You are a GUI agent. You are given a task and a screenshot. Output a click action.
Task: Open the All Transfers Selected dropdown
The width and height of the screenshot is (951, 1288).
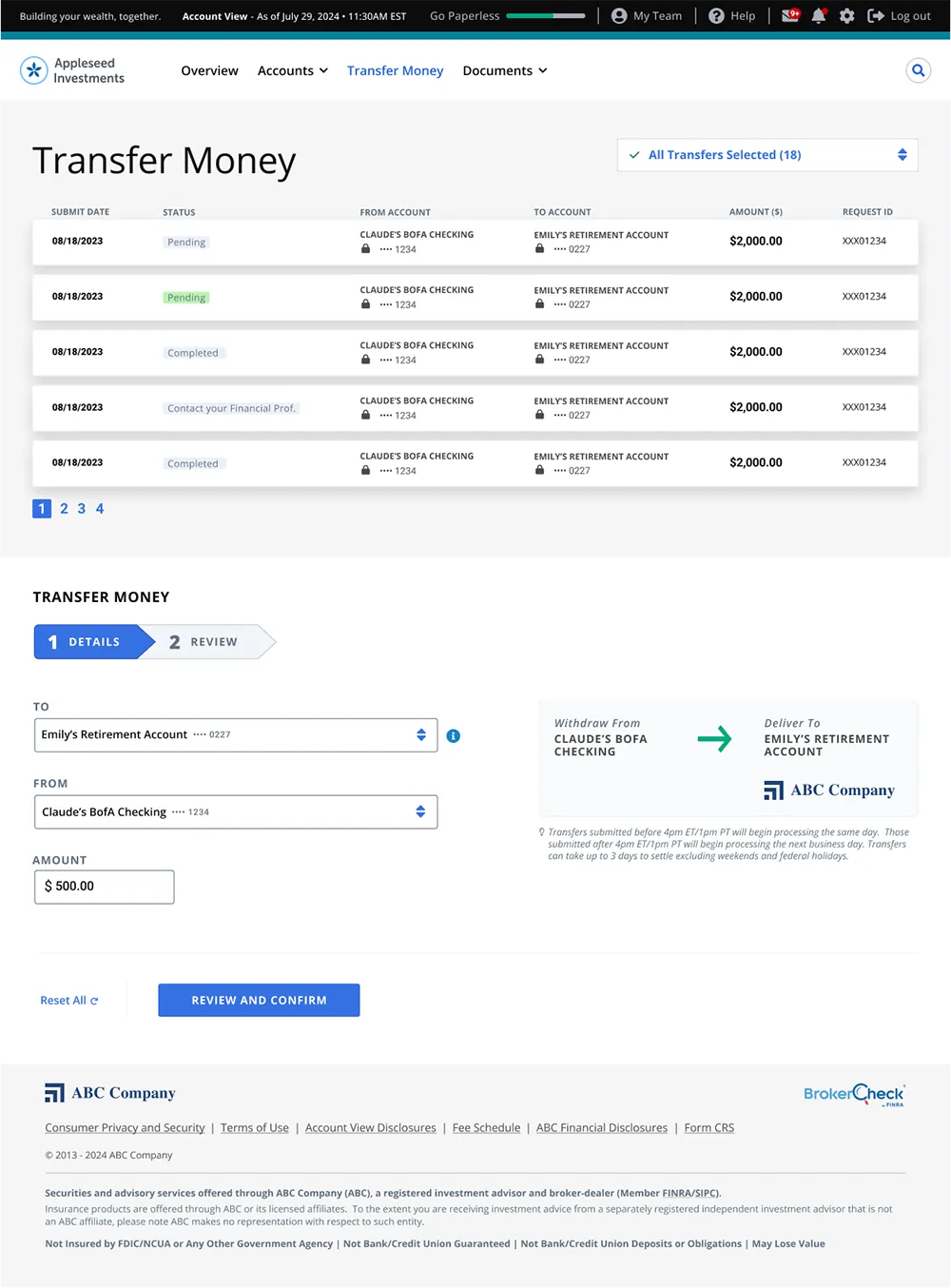point(767,155)
